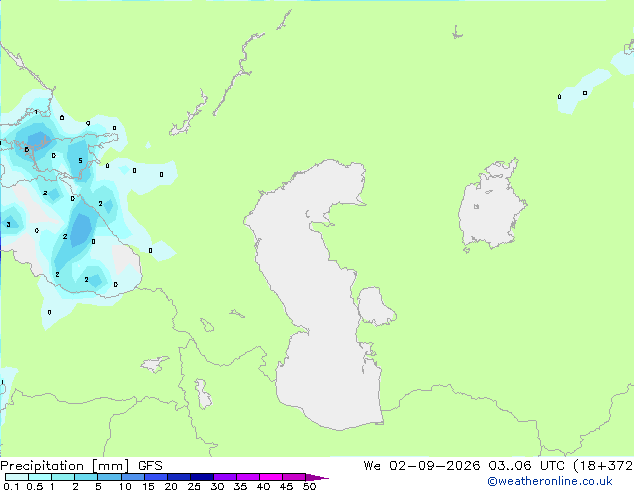Pick the 2–5 mm legend swatch
This screenshot has width=634, height=490.
(x=86, y=477)
